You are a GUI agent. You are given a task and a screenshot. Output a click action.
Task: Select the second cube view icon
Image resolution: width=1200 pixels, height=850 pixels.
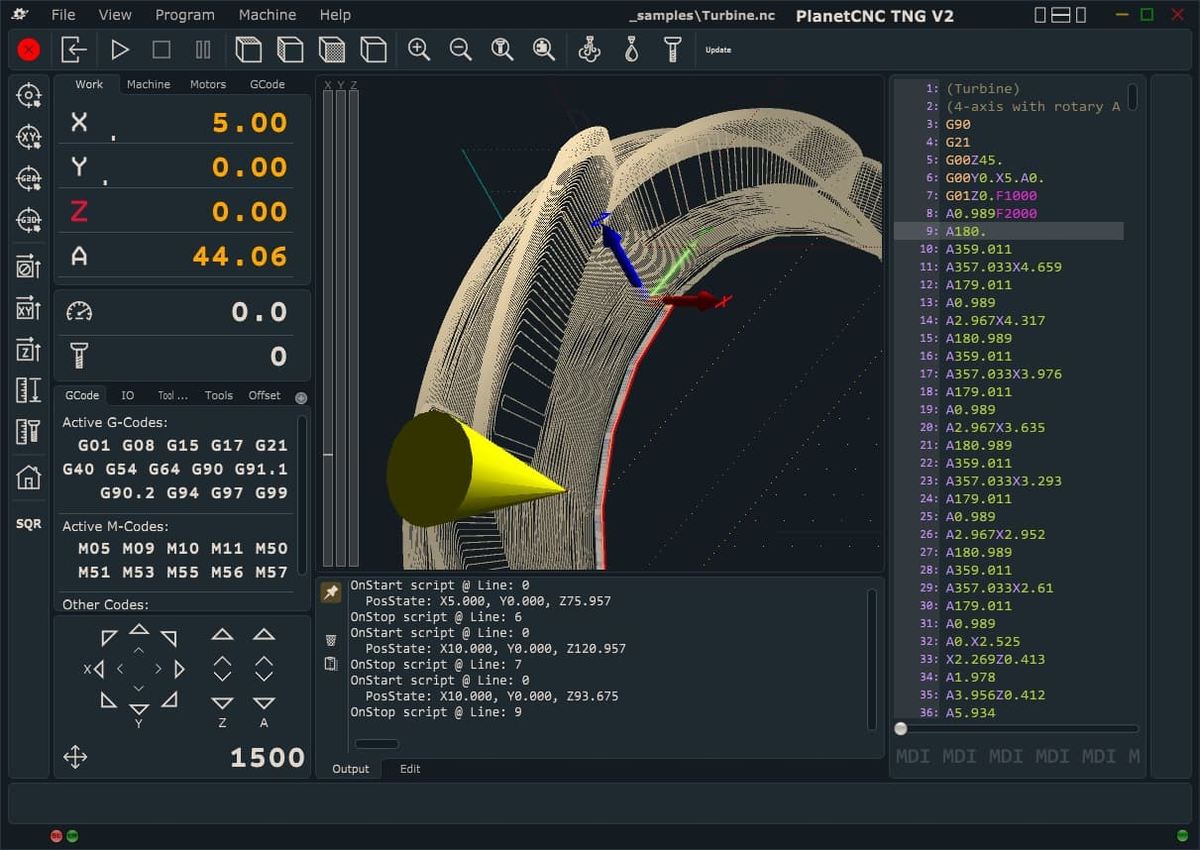click(x=290, y=50)
